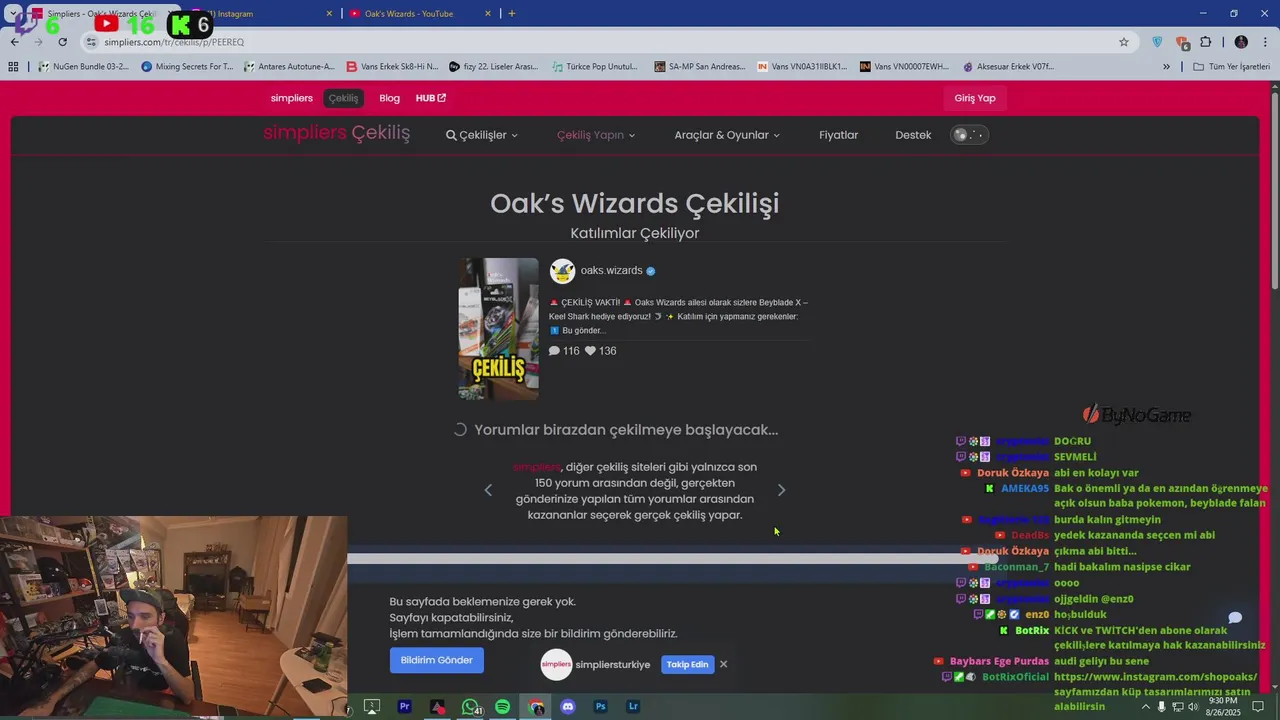Expand the Araçlar & Oyunlar dropdown

pos(727,135)
